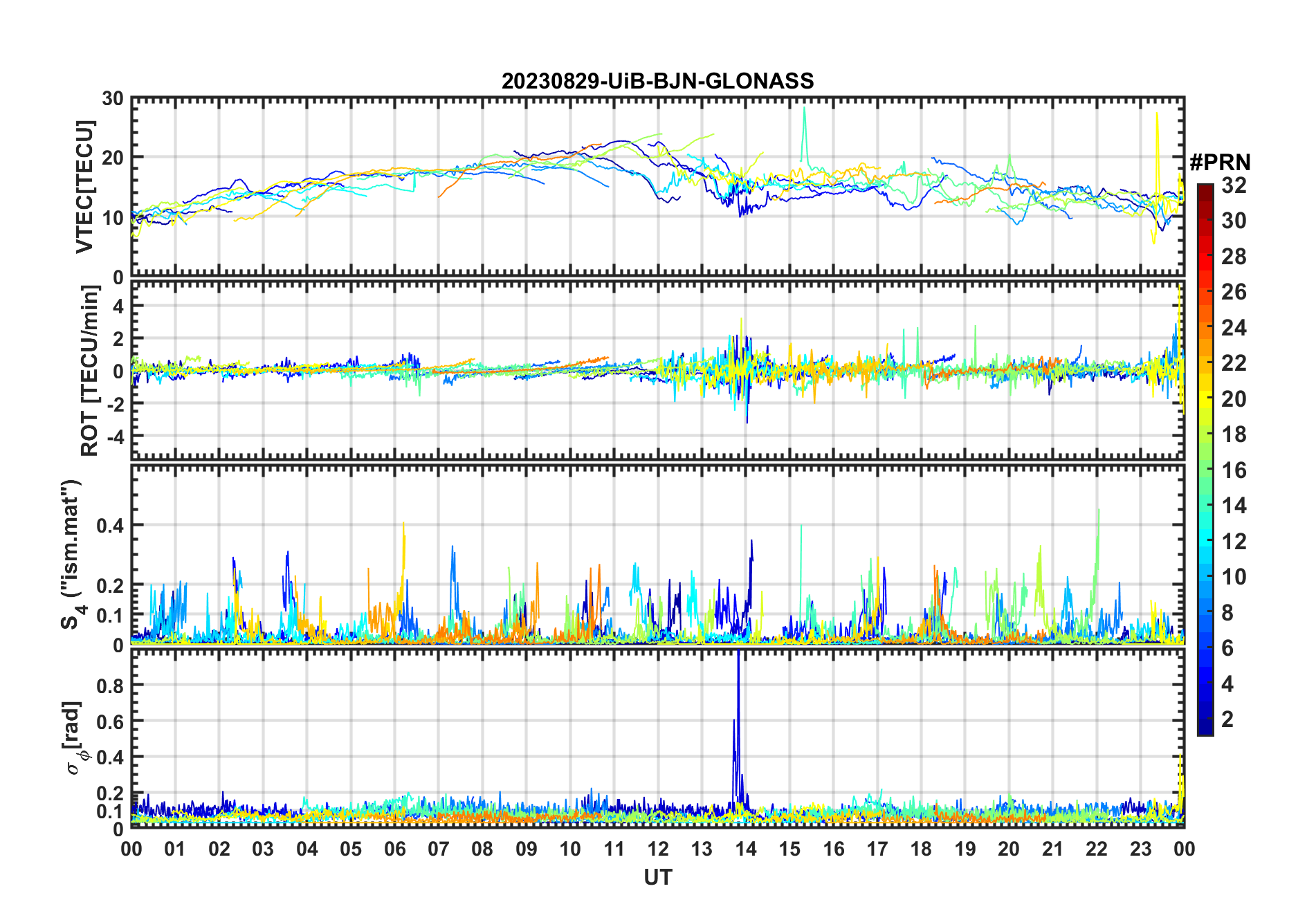The width and height of the screenshot is (1316, 920).
Task: Select S4 axis tick label "0.2"
Action: (x=110, y=586)
